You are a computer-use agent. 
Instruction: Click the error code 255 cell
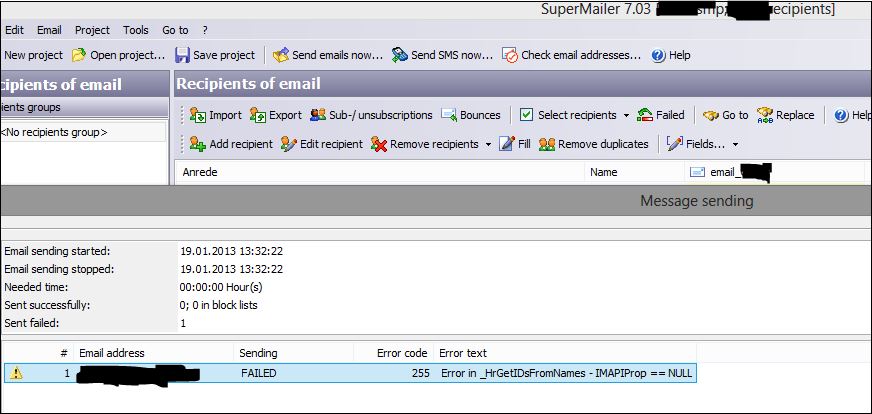coord(422,373)
